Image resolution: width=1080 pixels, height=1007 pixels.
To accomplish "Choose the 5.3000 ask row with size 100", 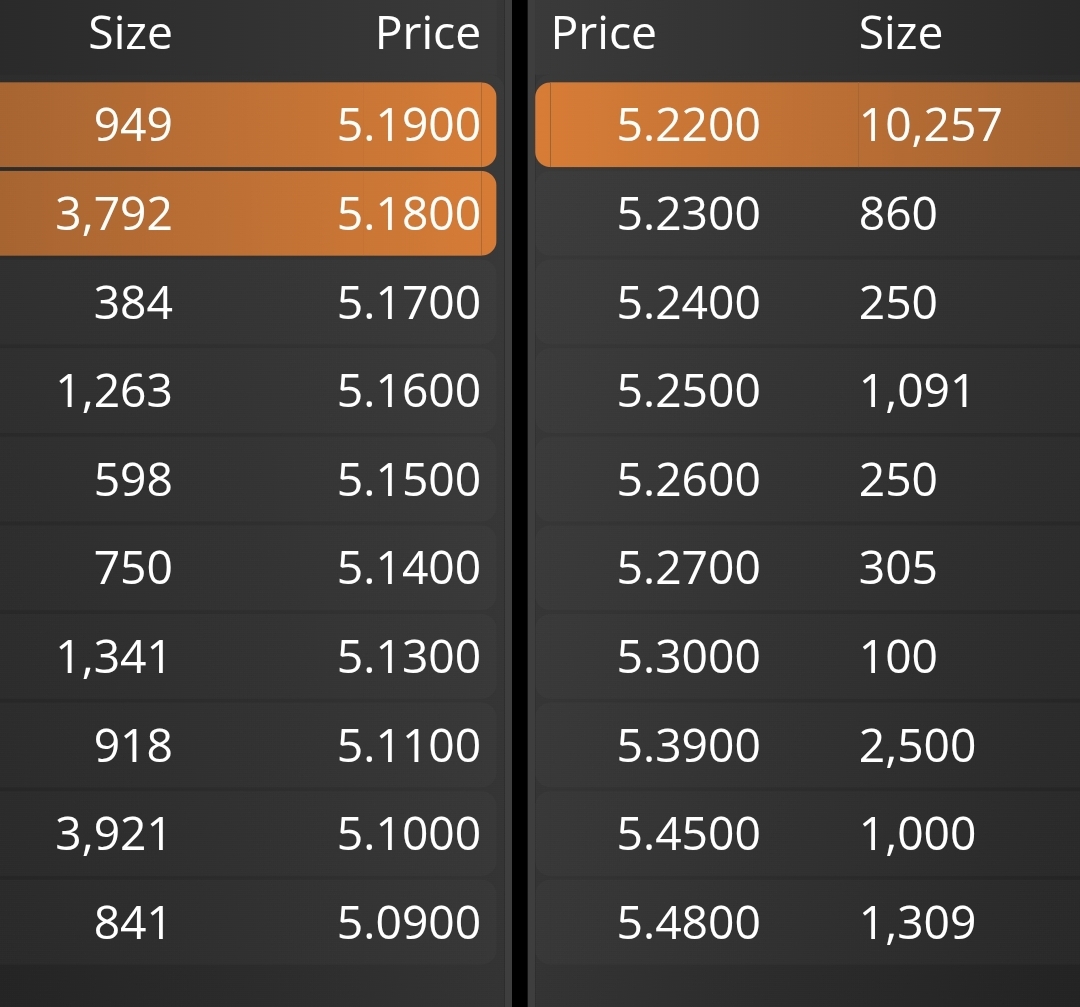I will coord(807,656).
